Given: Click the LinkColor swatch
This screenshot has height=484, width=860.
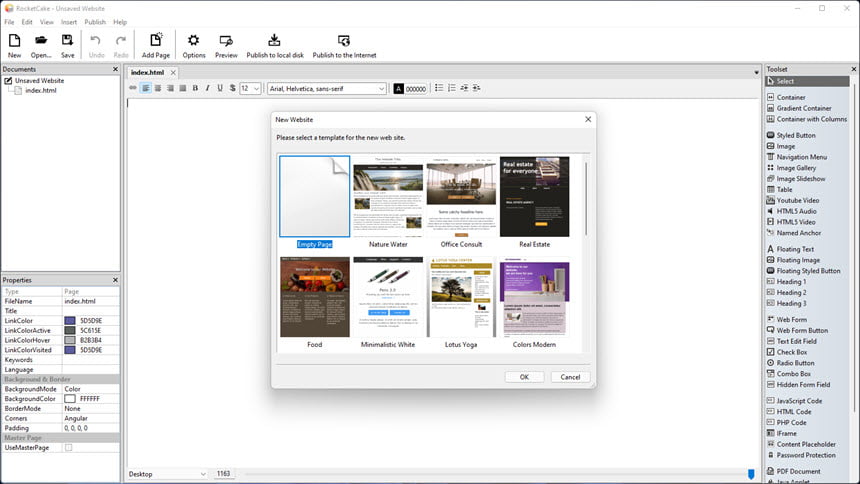Looking at the screenshot, I should click(70, 320).
